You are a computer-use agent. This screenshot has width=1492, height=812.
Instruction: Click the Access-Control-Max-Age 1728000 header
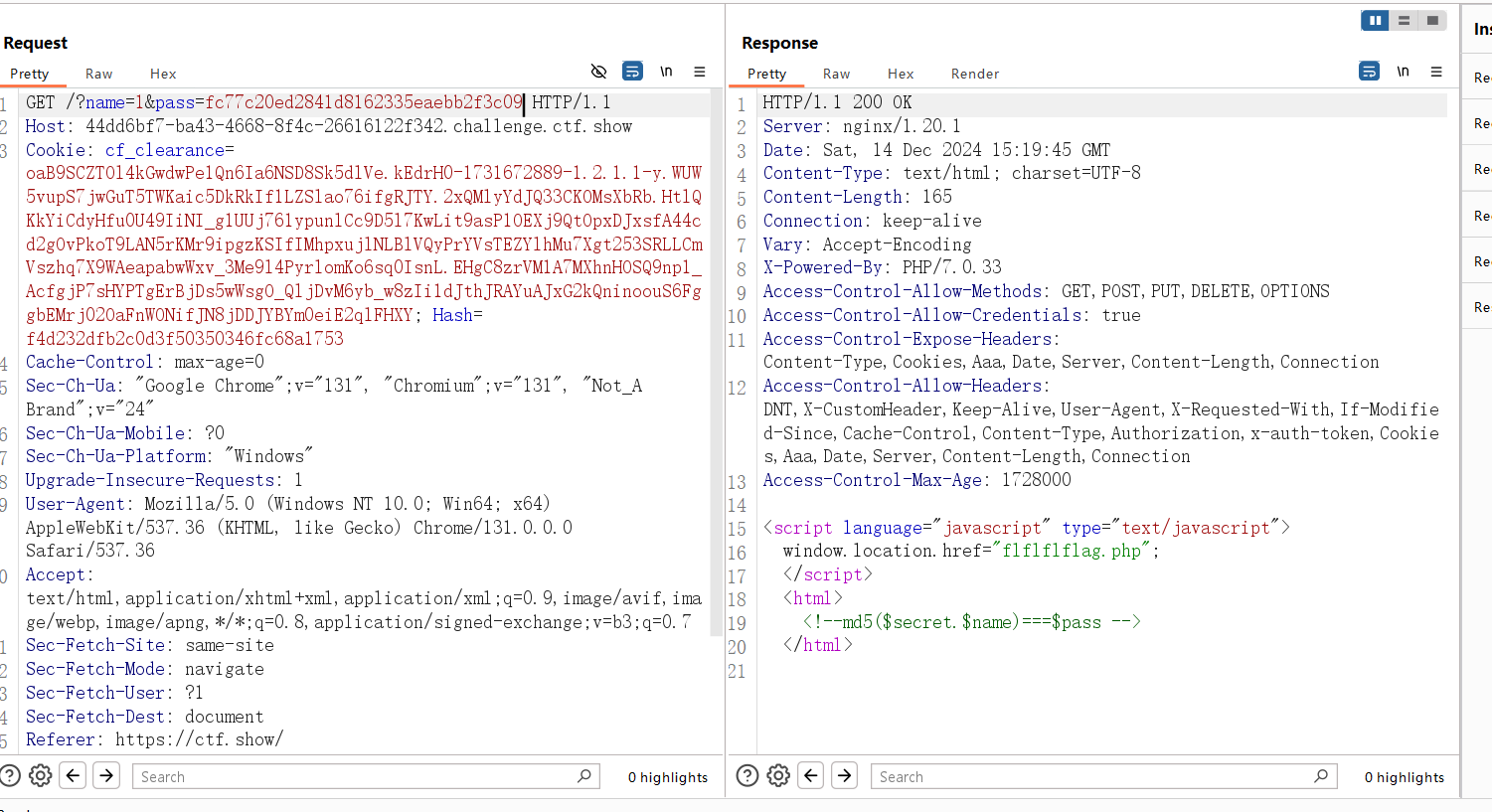point(917,480)
